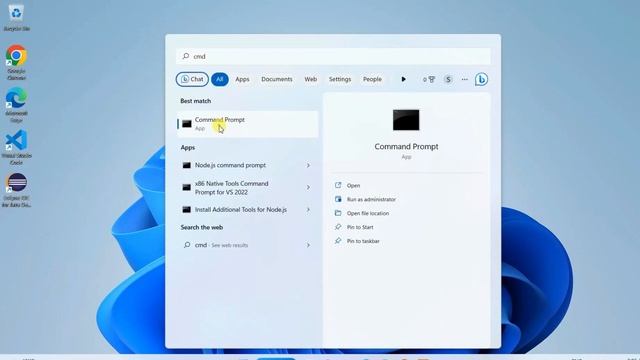The height and width of the screenshot is (360, 640).
Task: Expand the Node.js command prompt chevron
Action: (x=308, y=165)
